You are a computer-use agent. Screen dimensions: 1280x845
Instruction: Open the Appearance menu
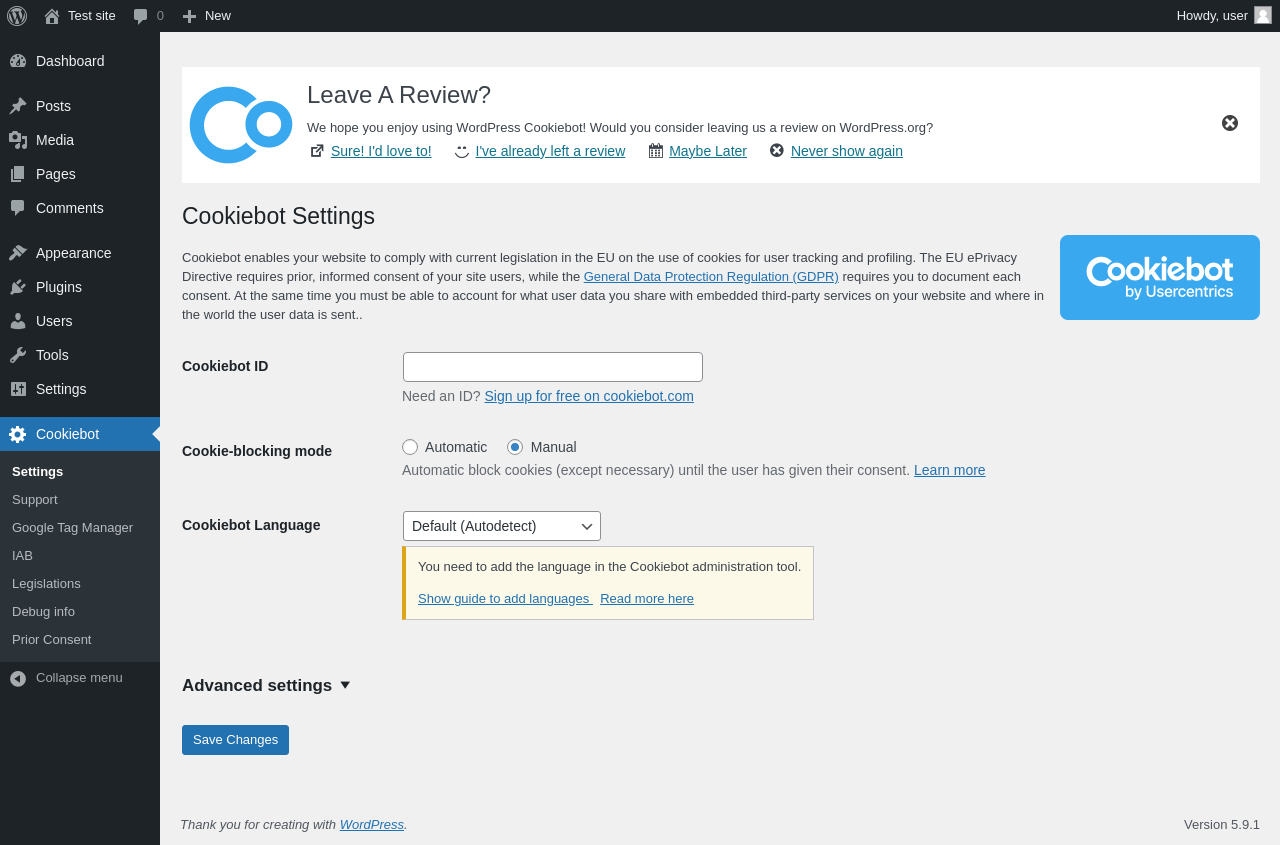click(80, 253)
